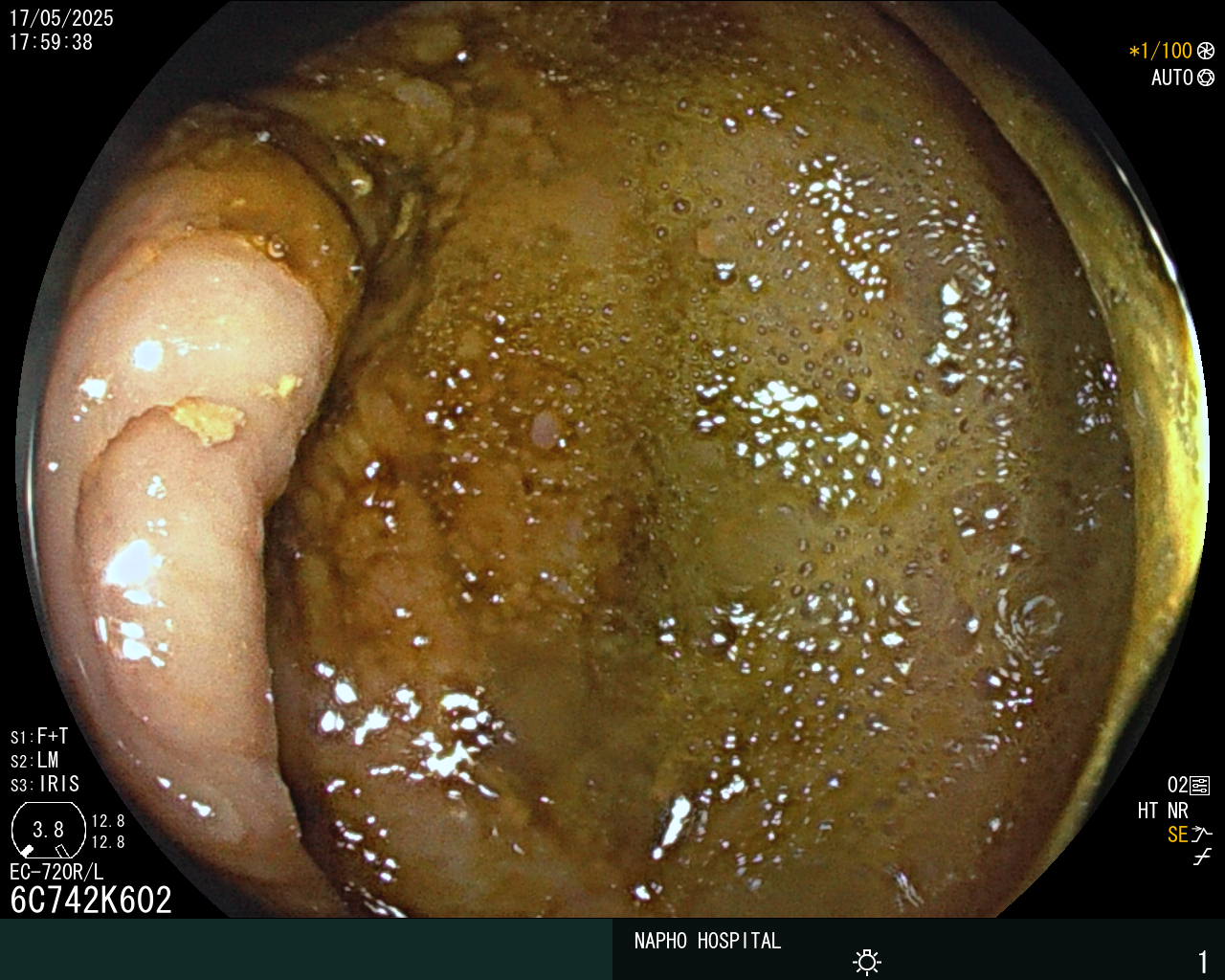Screen dimensions: 1225x980
Task: Click the endoscopic image view
Action: pyautogui.click(x=612, y=459)
